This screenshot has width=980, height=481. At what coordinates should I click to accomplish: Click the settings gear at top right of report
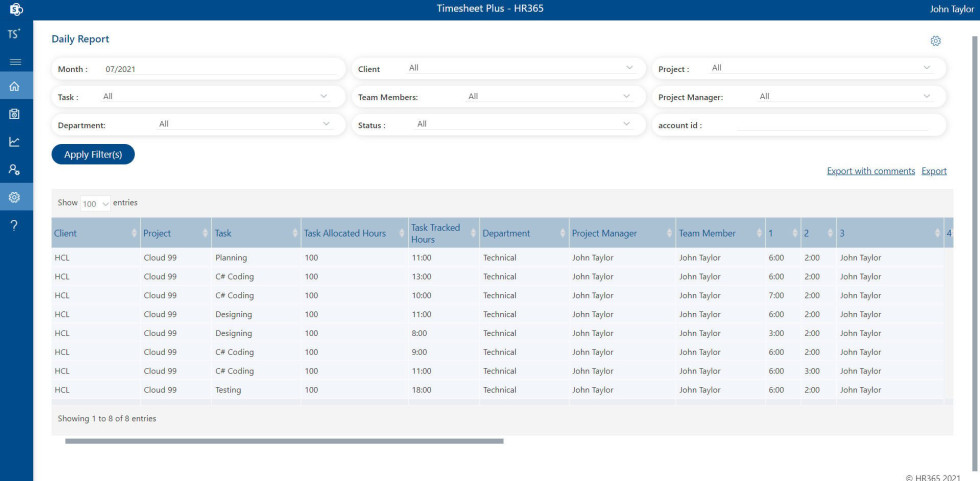[935, 41]
